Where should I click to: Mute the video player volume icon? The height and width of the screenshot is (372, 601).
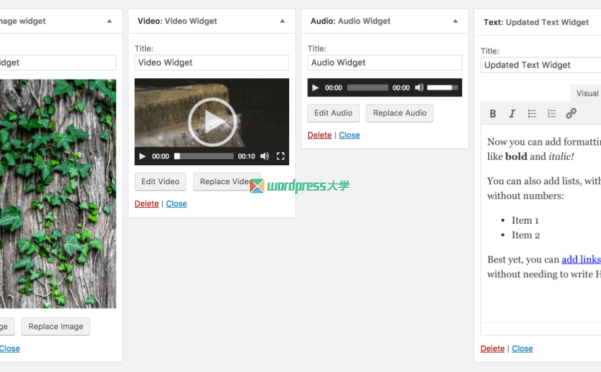[x=264, y=156]
